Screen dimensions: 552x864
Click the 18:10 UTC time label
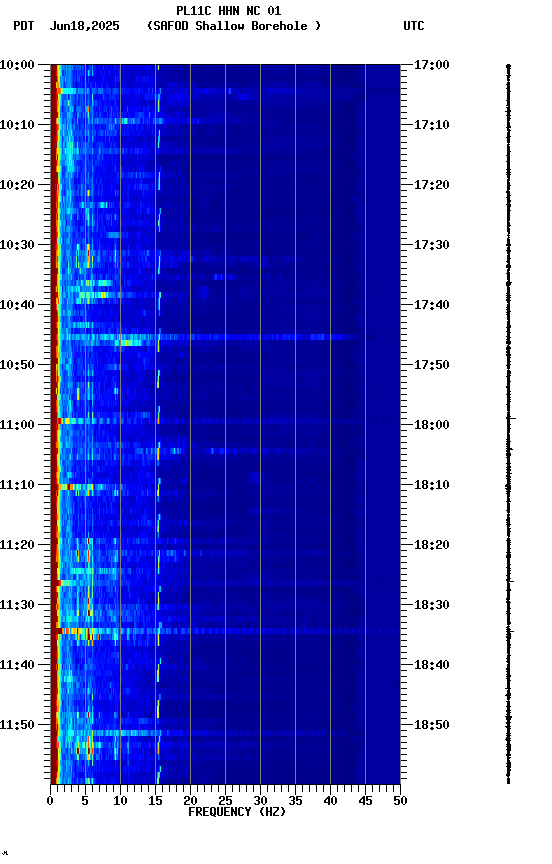(x=432, y=485)
